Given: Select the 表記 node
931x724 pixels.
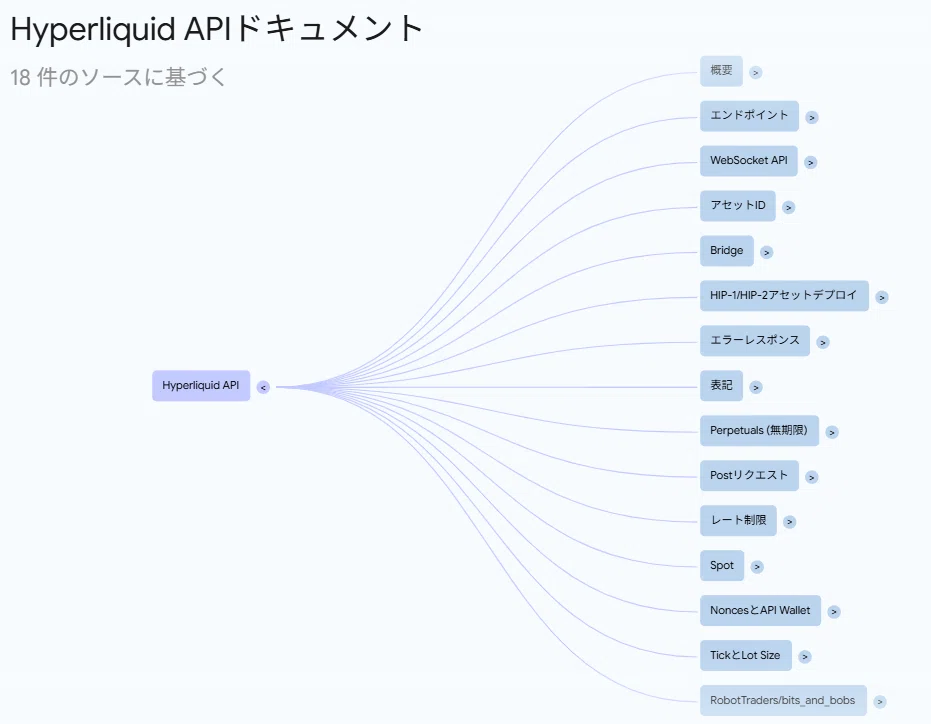Looking at the screenshot, I should coord(721,385).
